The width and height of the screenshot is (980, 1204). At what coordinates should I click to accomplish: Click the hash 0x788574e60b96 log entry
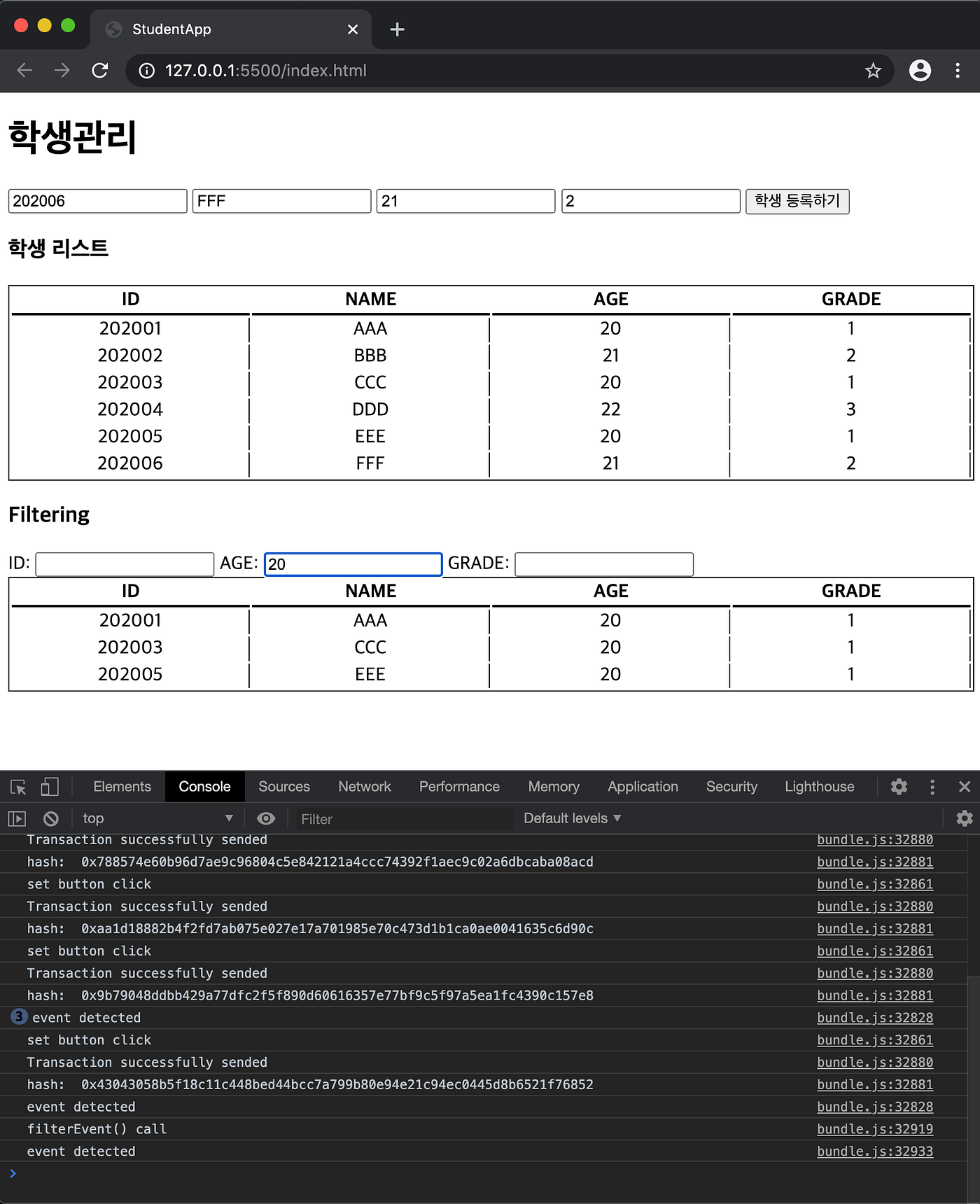tap(310, 862)
